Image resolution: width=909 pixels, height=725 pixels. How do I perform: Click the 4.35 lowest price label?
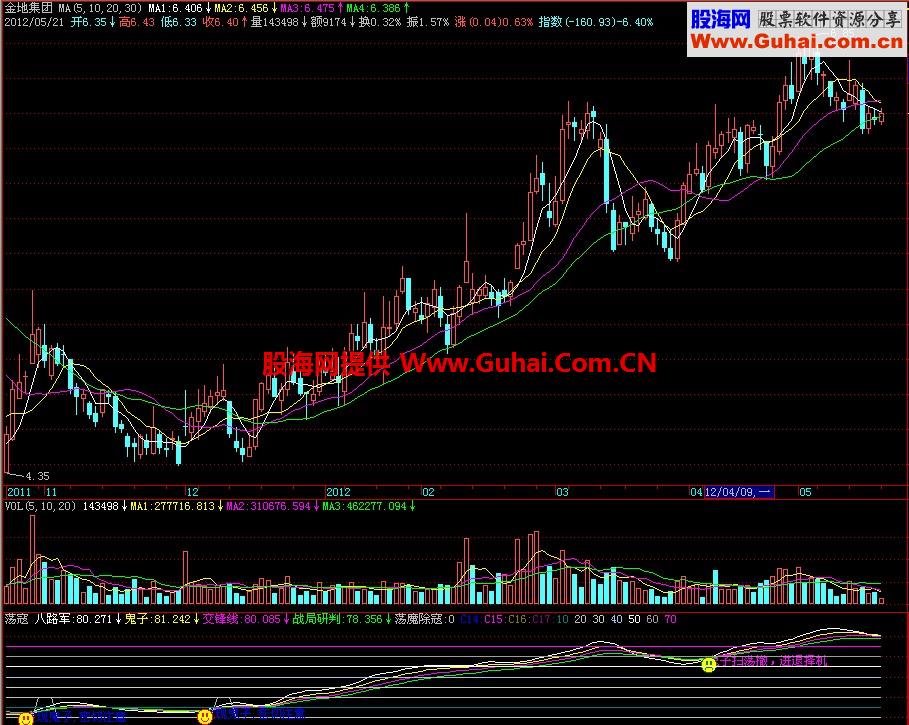[37, 476]
